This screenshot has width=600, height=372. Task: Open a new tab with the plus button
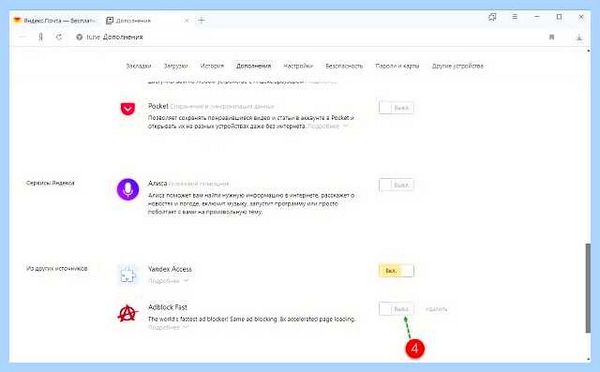coord(201,20)
